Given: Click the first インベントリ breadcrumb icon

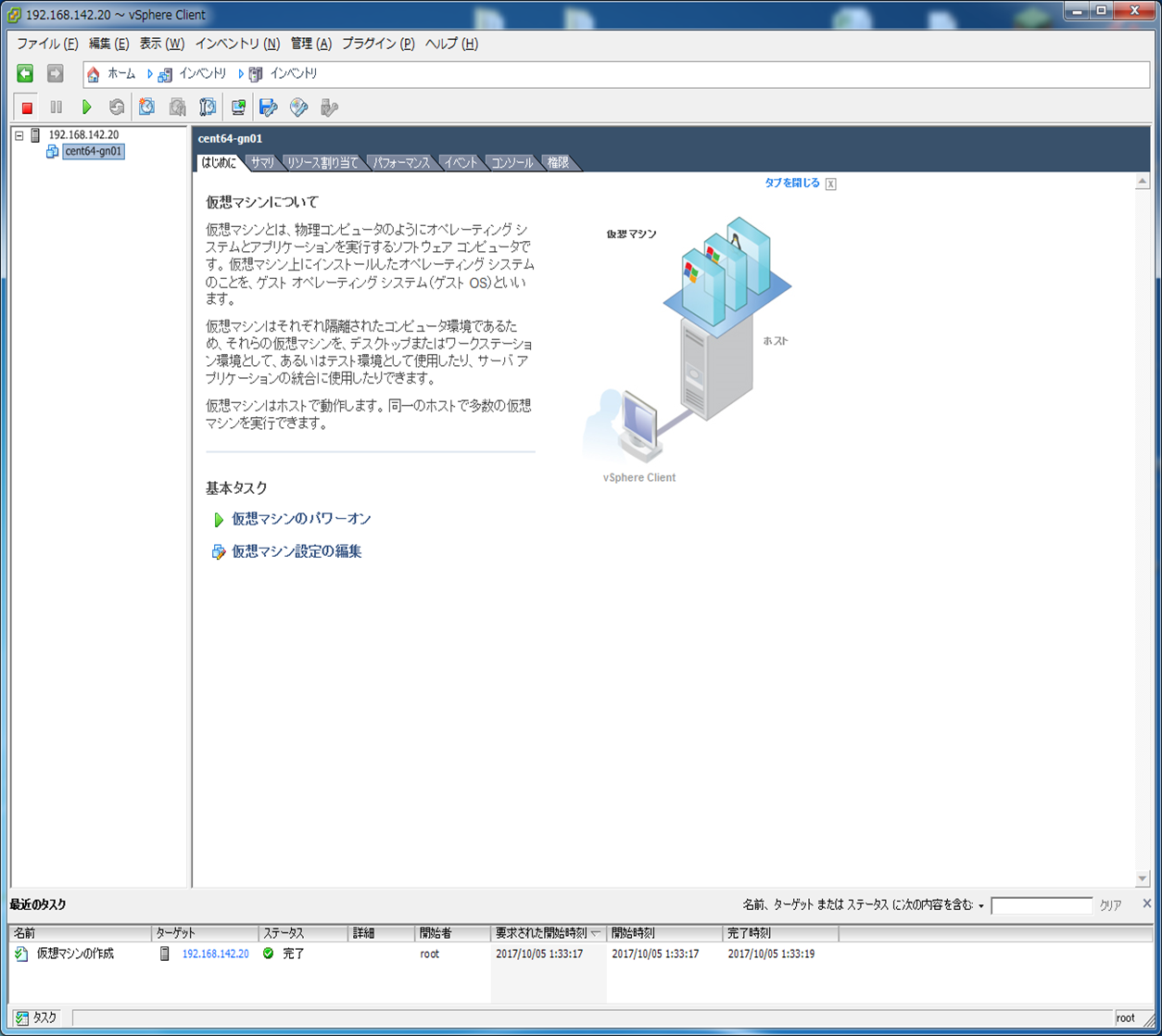Looking at the screenshot, I should [x=165, y=74].
